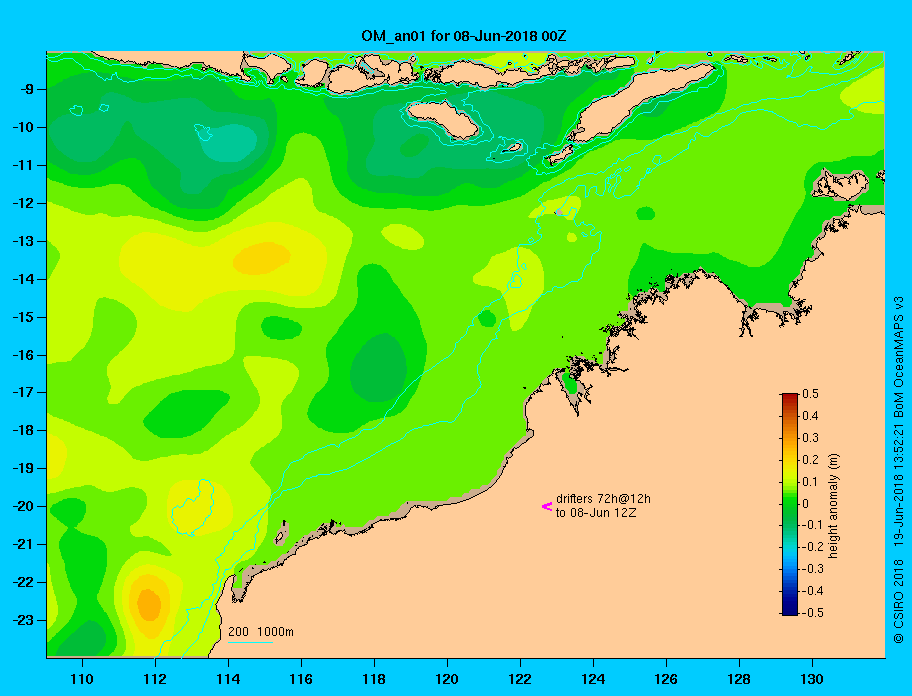The height and width of the screenshot is (696, 912).
Task: Click latitude axis label '-15'
Action: (23, 317)
